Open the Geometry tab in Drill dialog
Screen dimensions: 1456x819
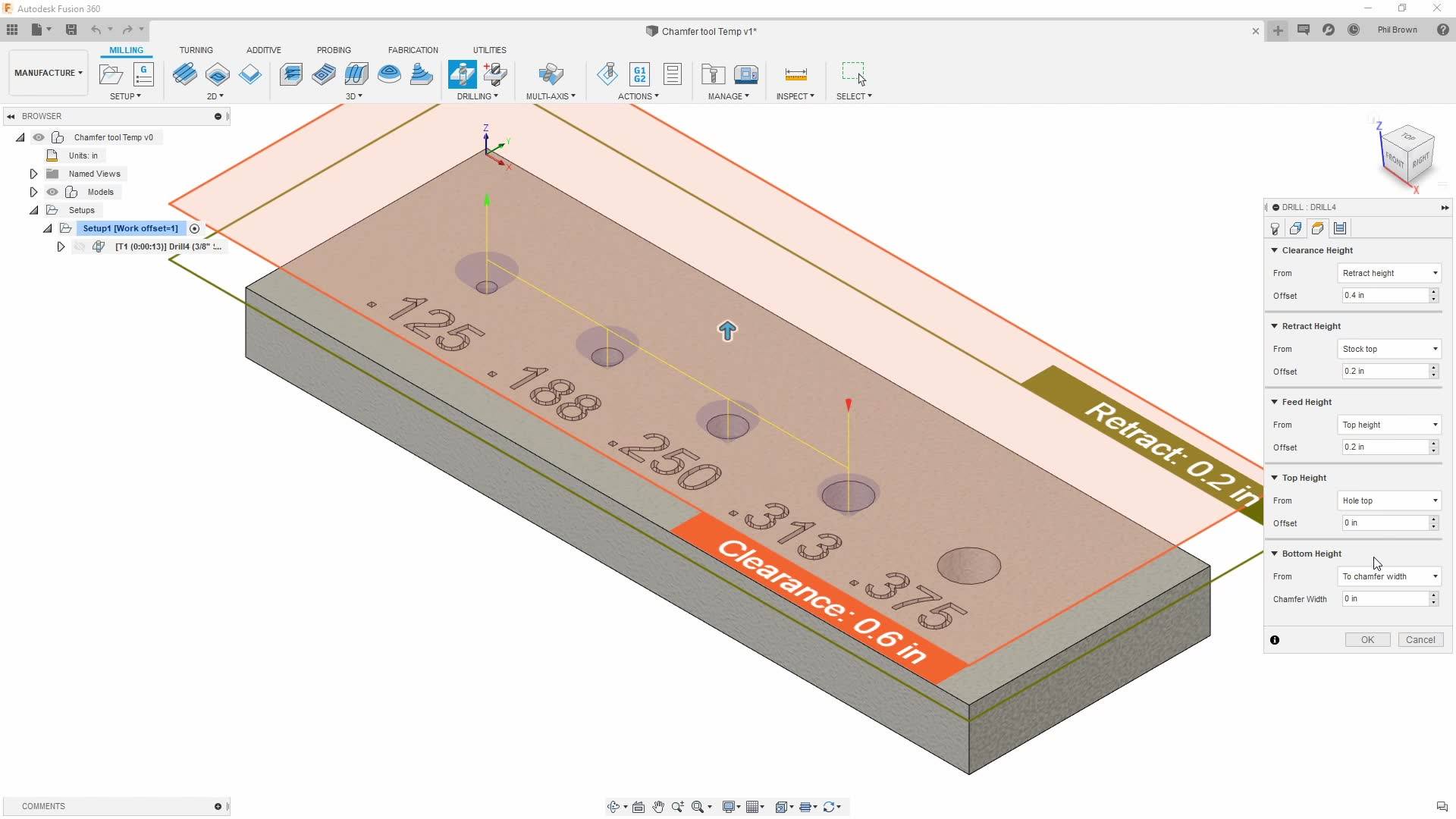pyautogui.click(x=1296, y=228)
